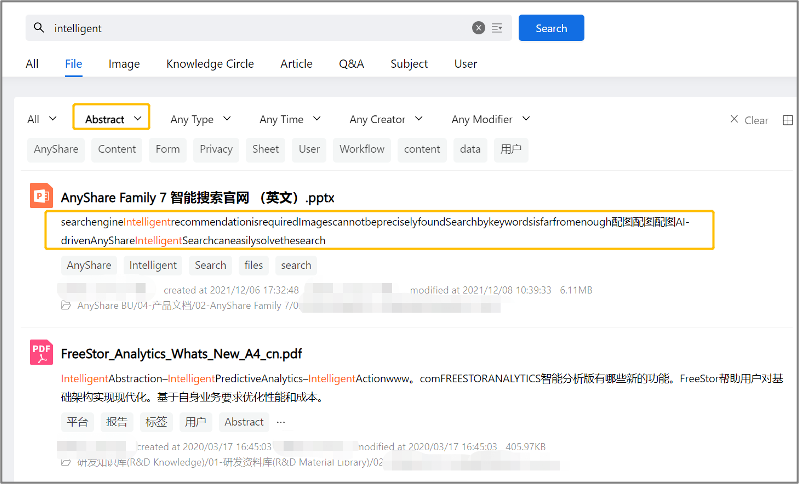Click the magnifier search icon
This screenshot has height=484, width=800.
39,28
